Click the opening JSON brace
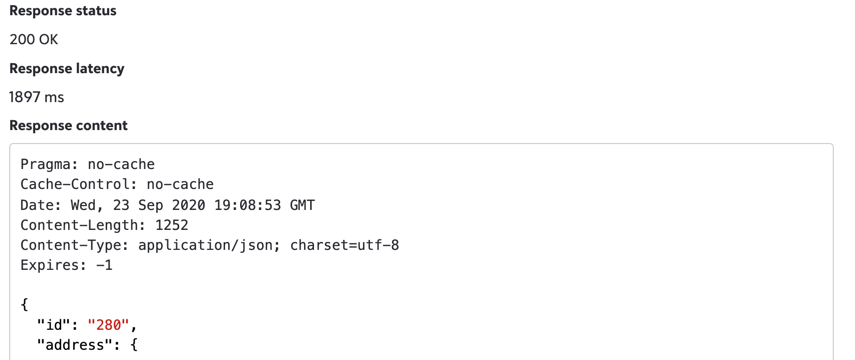This screenshot has width=855, height=360. pos(24,305)
